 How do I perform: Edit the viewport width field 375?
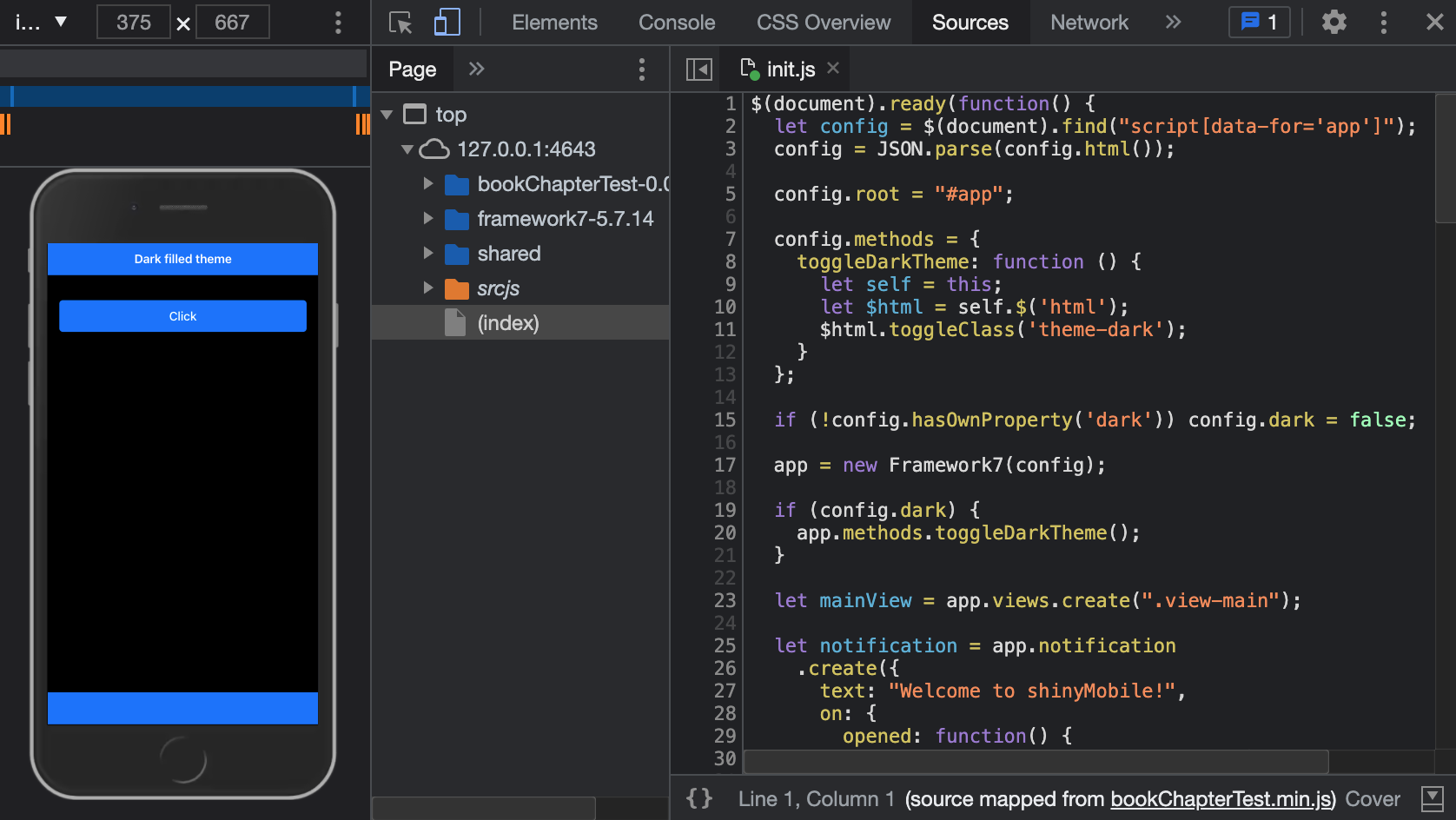click(x=133, y=23)
